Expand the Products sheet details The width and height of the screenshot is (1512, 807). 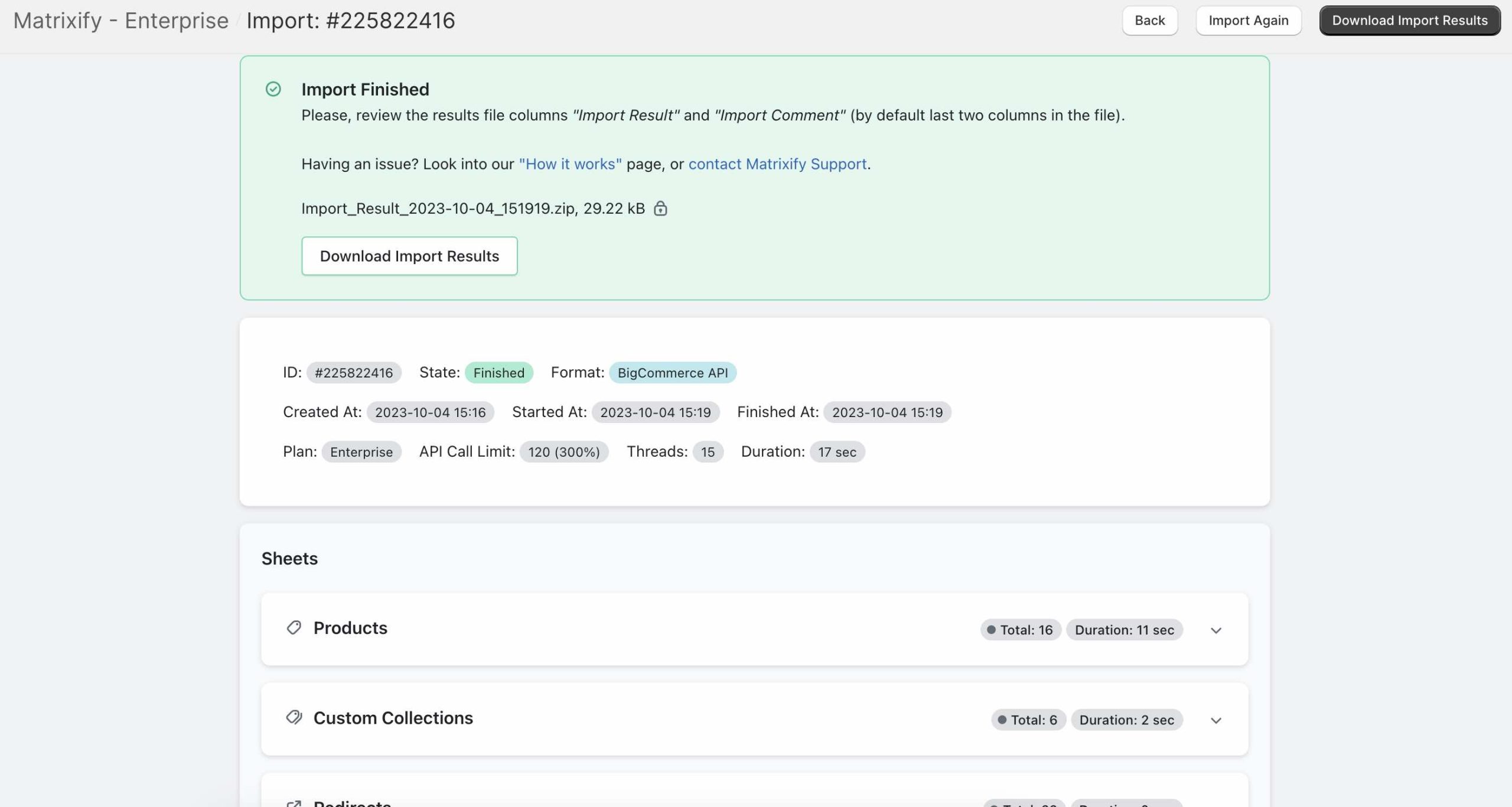pos(1216,630)
